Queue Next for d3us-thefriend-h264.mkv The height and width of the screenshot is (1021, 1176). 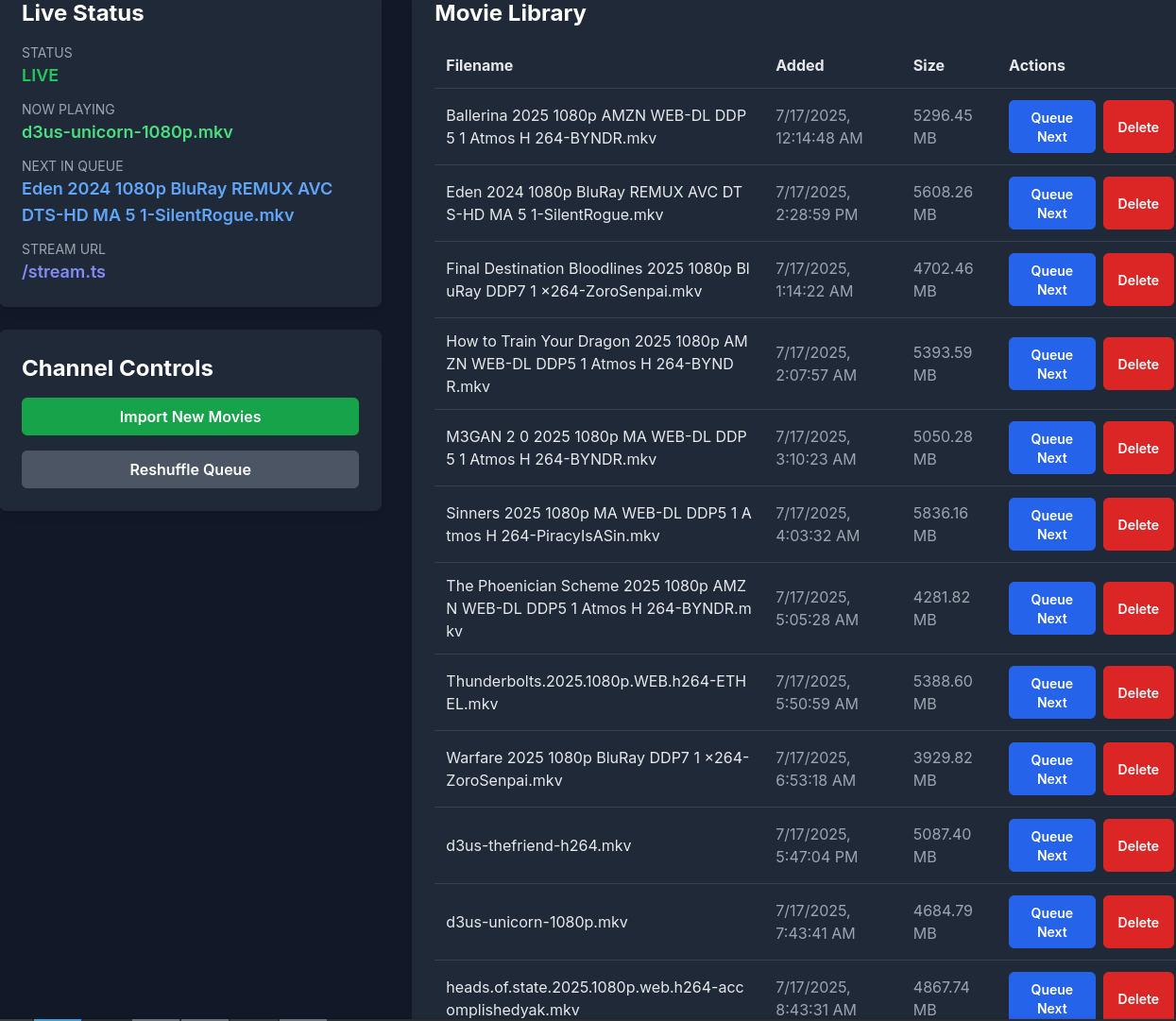coord(1051,845)
